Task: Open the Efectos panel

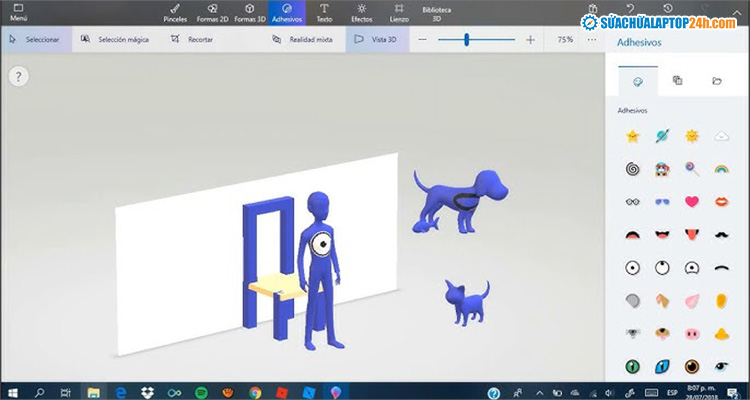Action: pos(361,11)
